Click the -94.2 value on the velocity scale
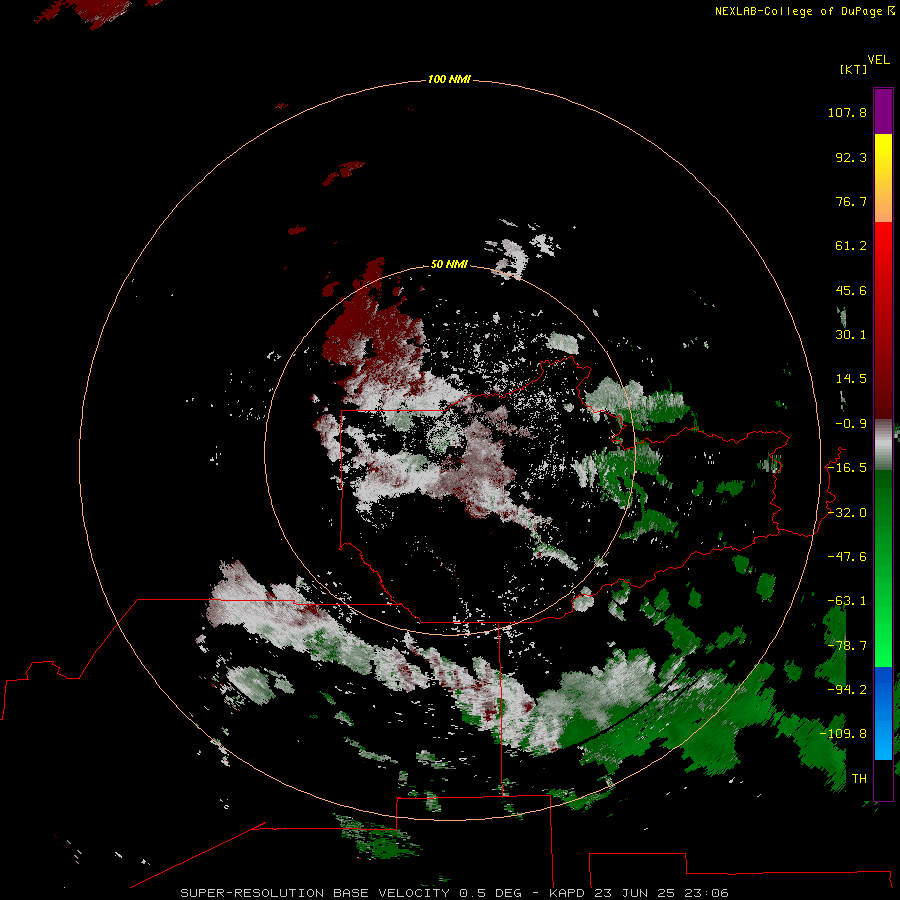 point(847,690)
